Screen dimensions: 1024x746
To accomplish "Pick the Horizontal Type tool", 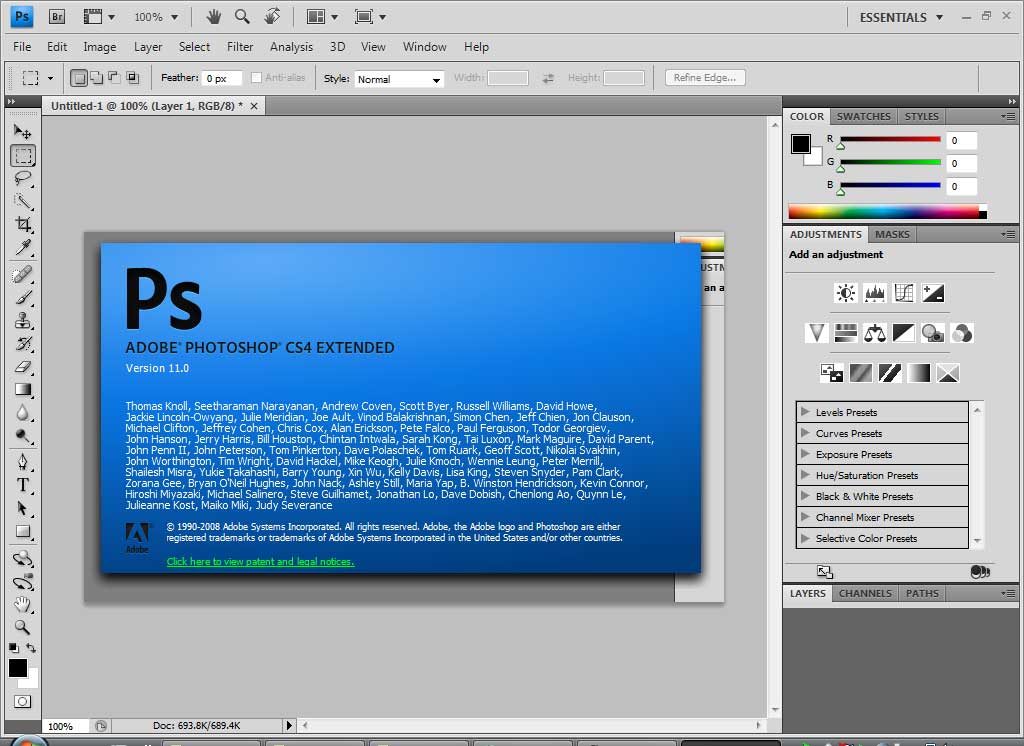I will pos(23,485).
